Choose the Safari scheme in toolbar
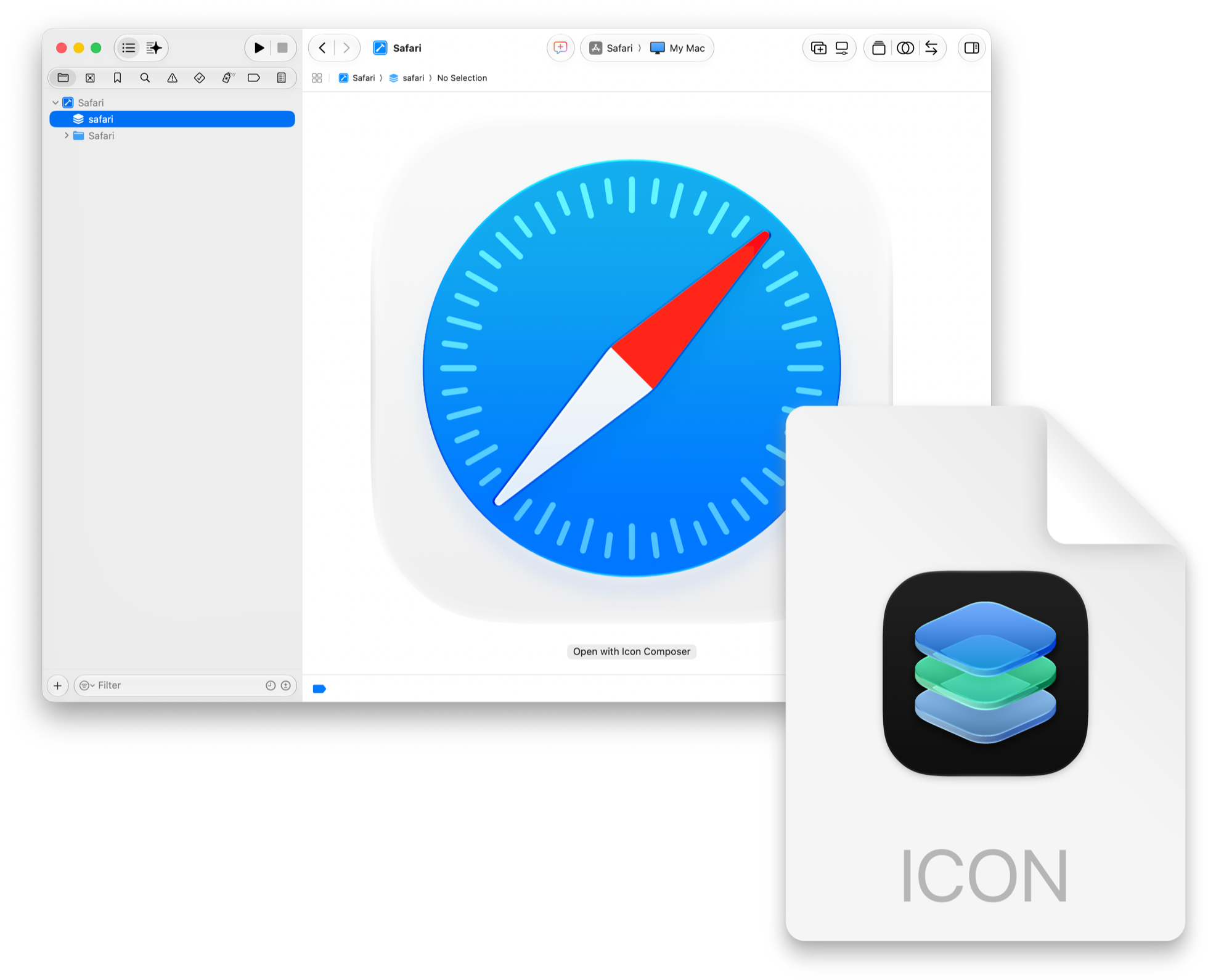This screenshot has height=980, width=1208. (611, 48)
